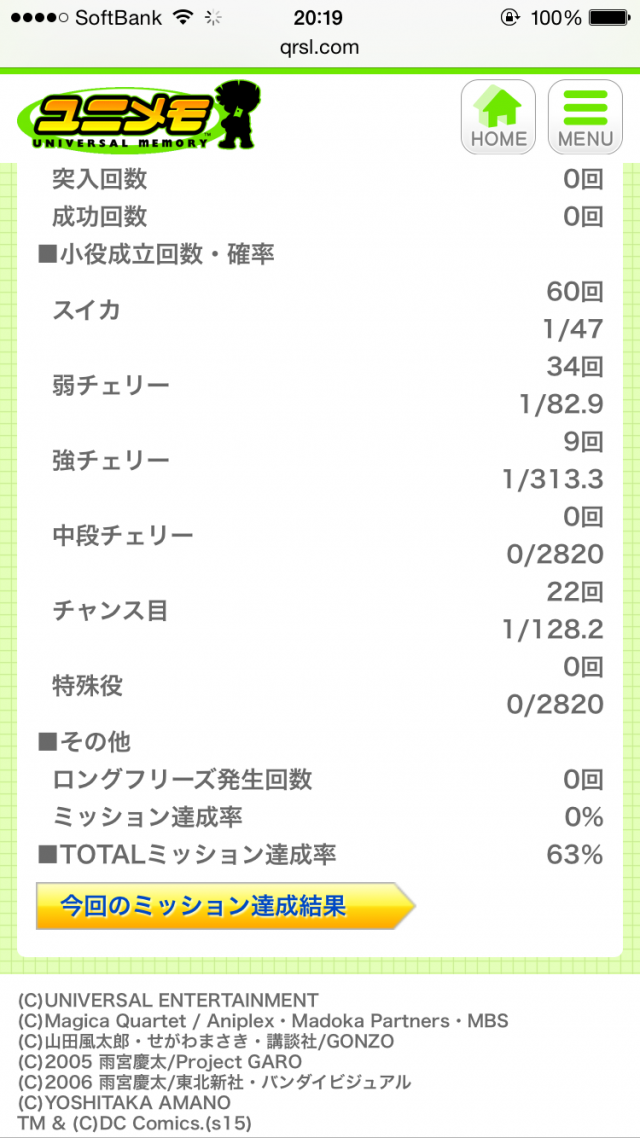The height and width of the screenshot is (1138, 640).
Task: Tap the (C)UNIVERSAL ENTERTAINMENT copyright text
Action: [x=168, y=1000]
